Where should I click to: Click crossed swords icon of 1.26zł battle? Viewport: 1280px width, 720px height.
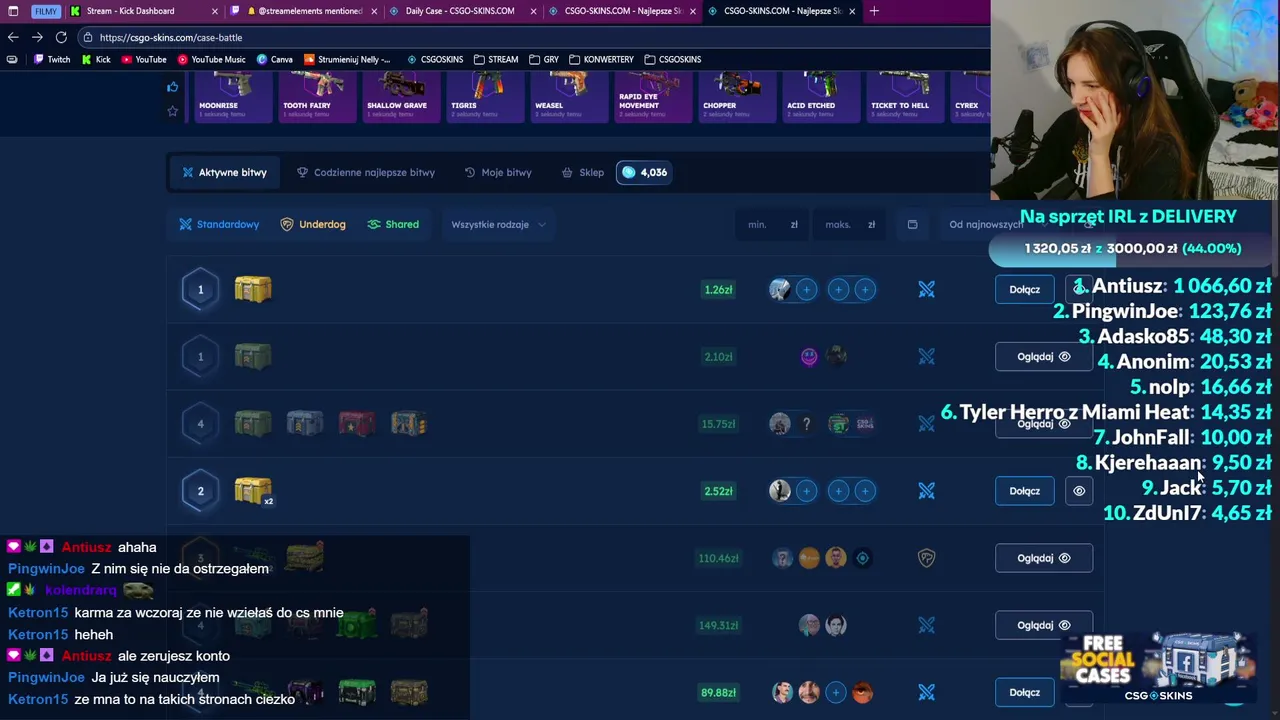click(927, 290)
